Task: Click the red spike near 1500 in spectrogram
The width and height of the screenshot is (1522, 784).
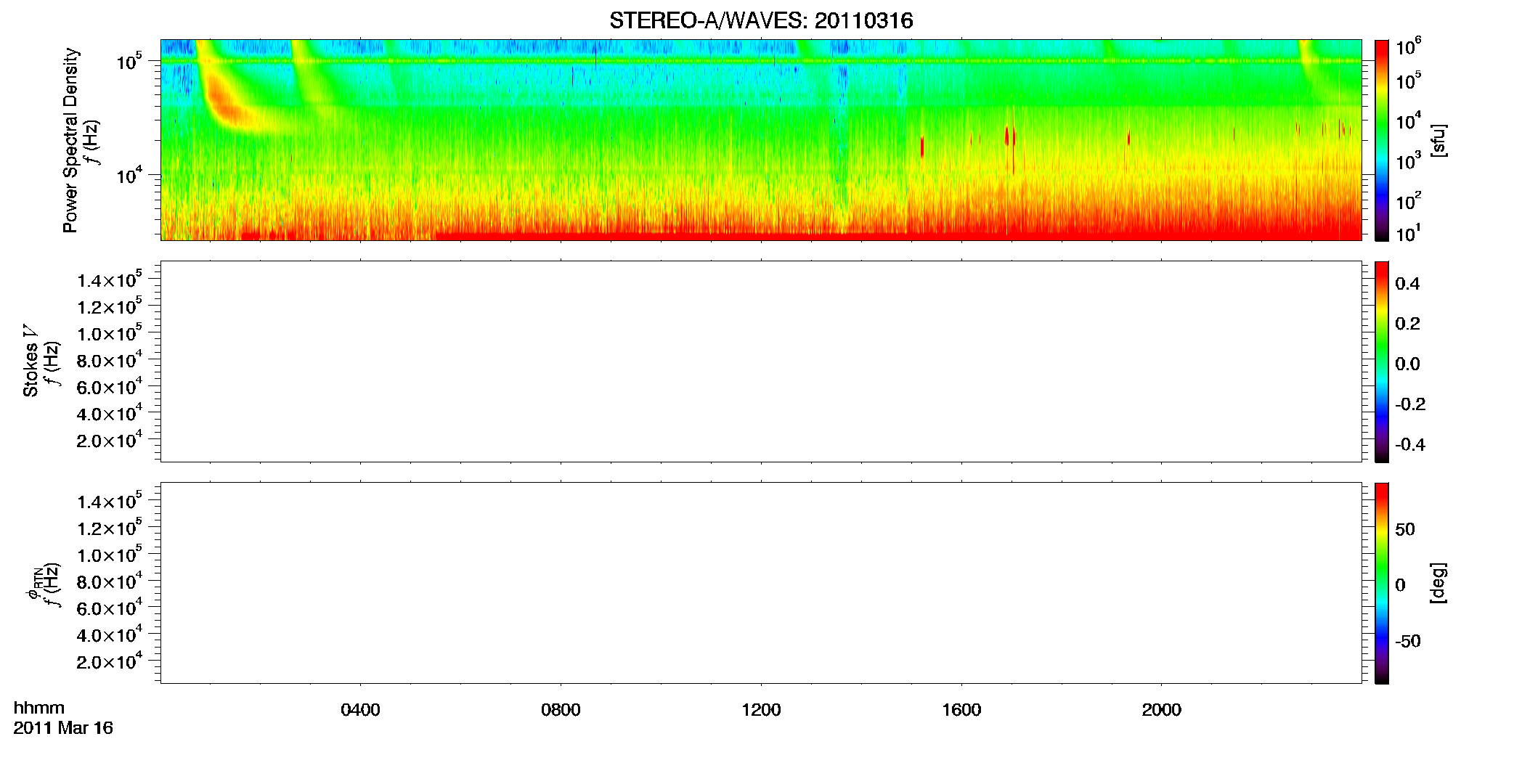Action: coord(922,146)
